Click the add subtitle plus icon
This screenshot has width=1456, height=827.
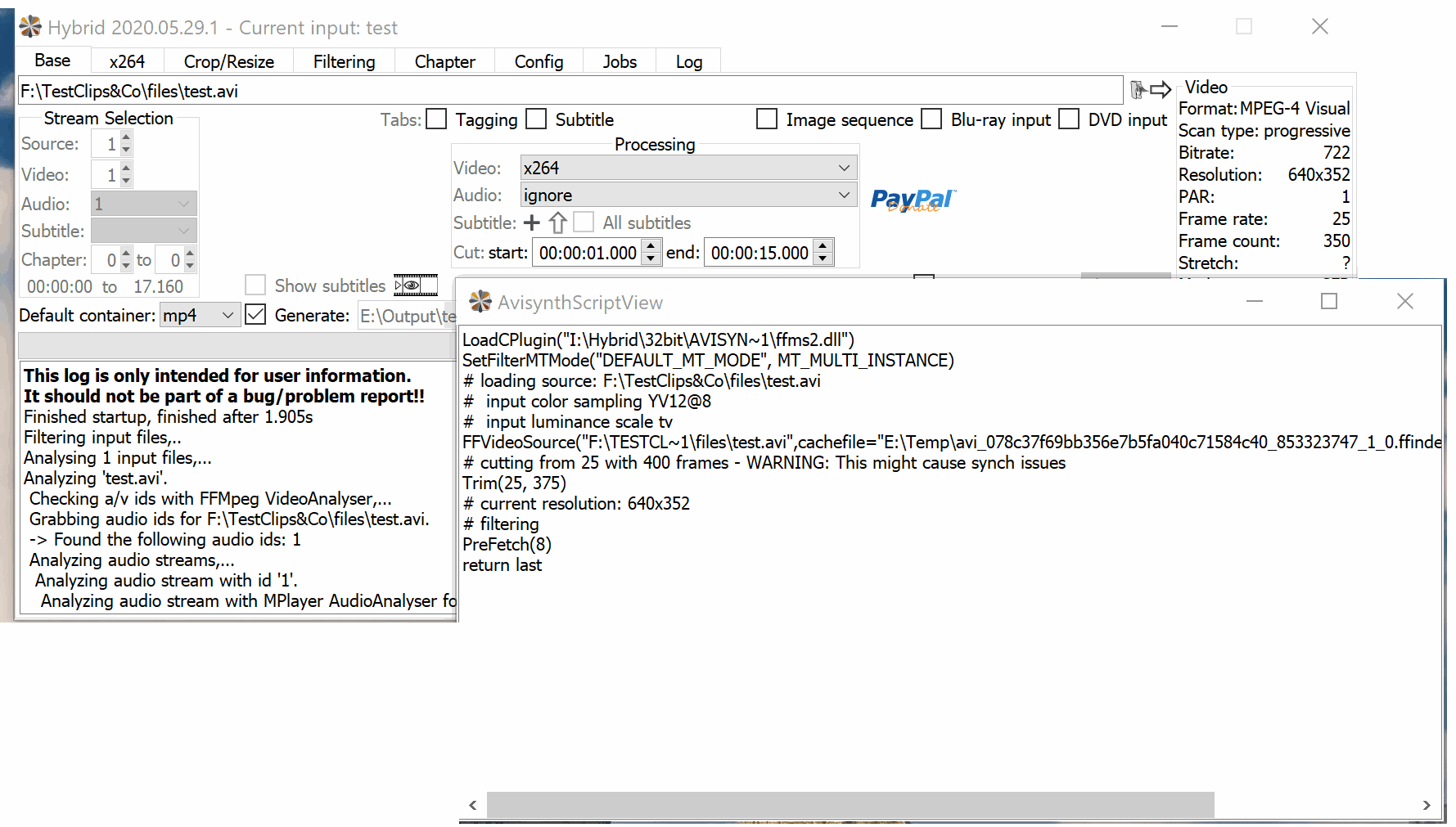[x=532, y=222]
